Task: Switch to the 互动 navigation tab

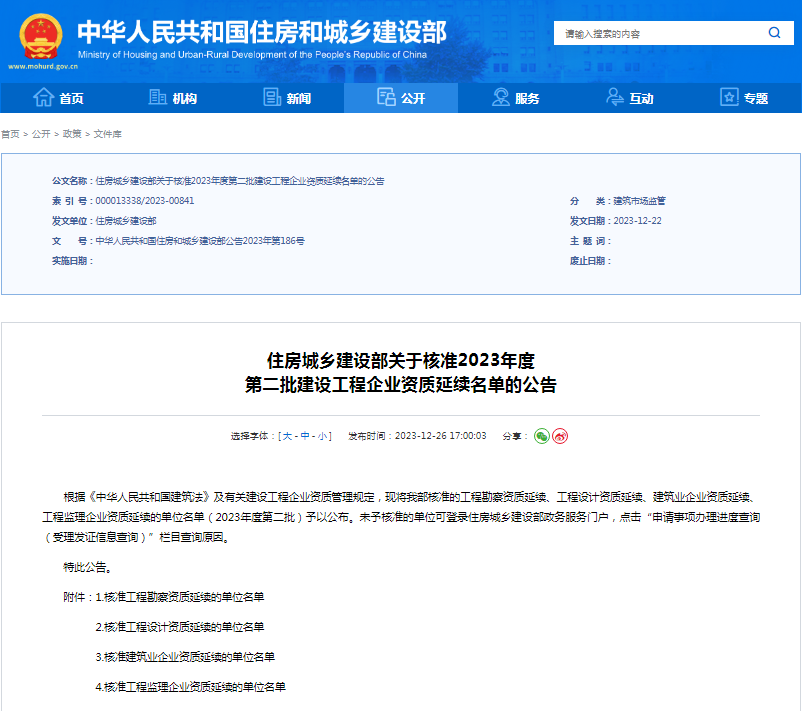Action: pos(628,97)
